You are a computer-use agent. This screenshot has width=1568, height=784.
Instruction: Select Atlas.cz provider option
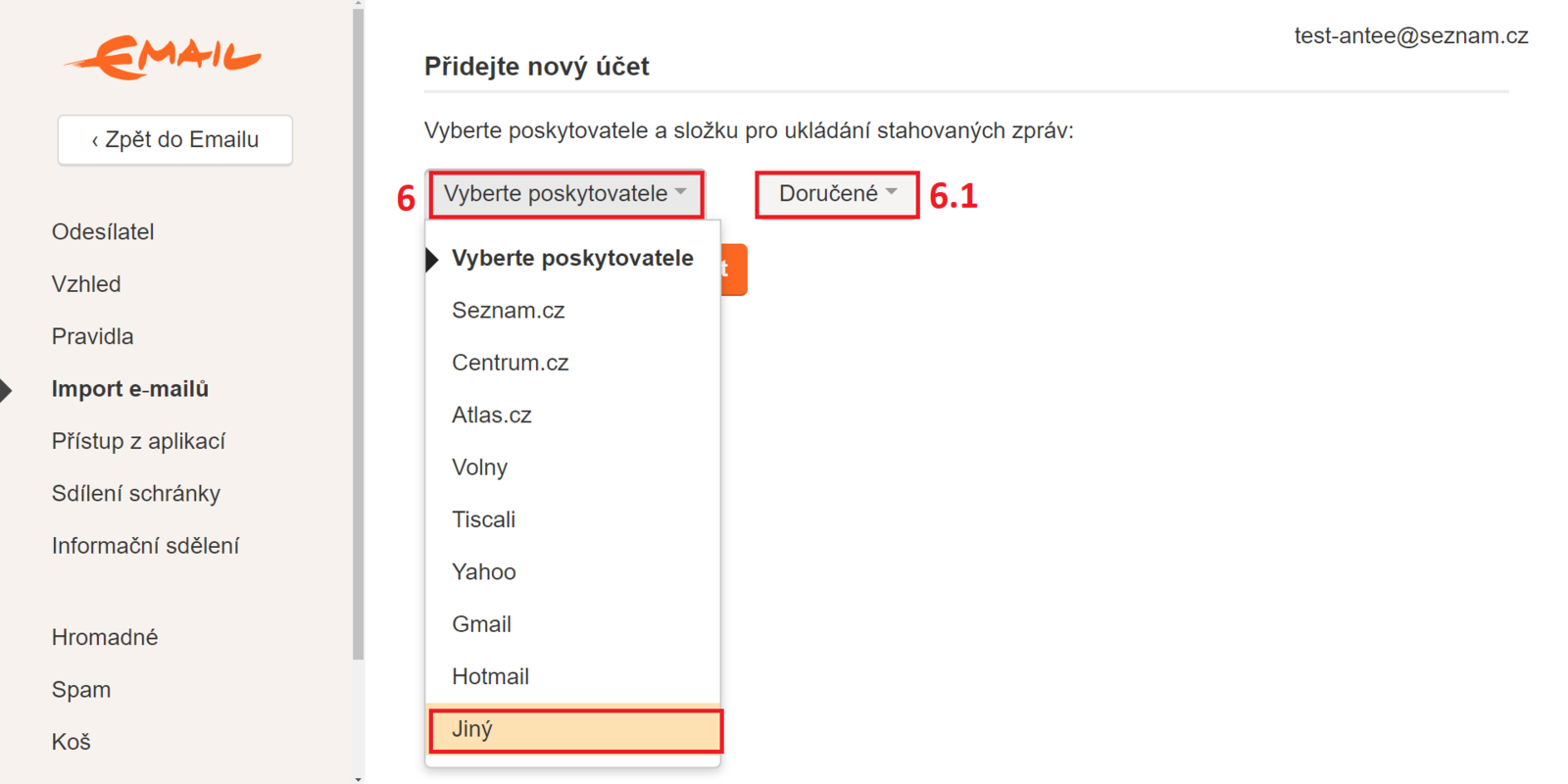492,416
